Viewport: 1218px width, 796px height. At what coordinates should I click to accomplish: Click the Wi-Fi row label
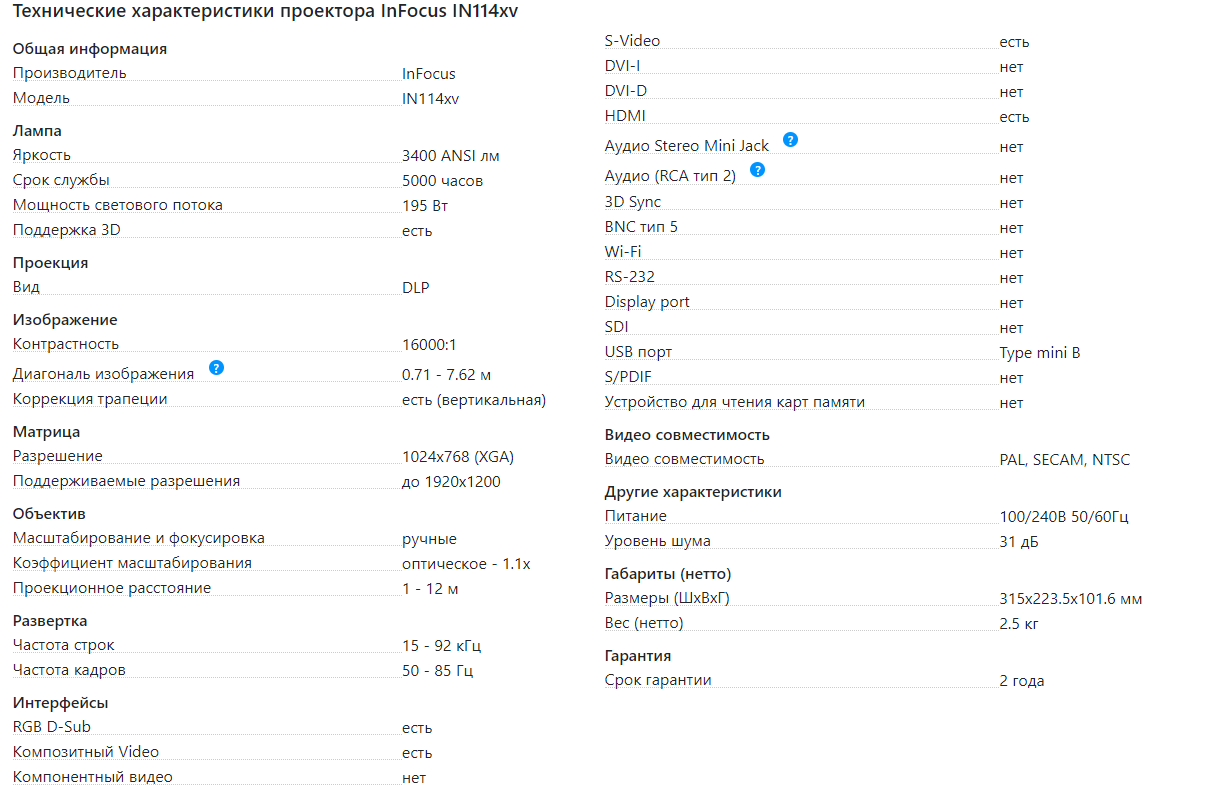tap(623, 251)
